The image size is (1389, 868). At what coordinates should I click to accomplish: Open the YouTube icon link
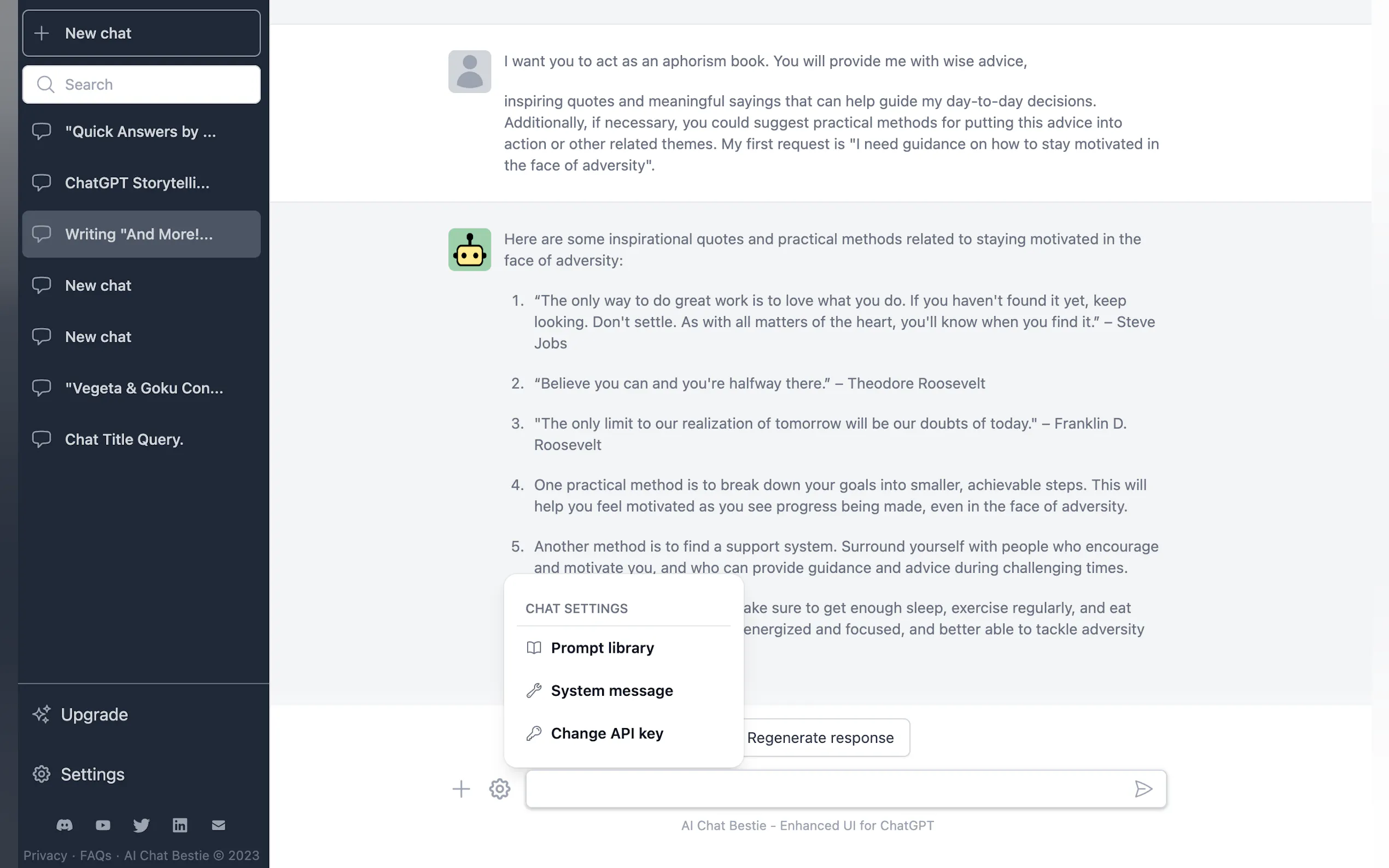pos(103,825)
